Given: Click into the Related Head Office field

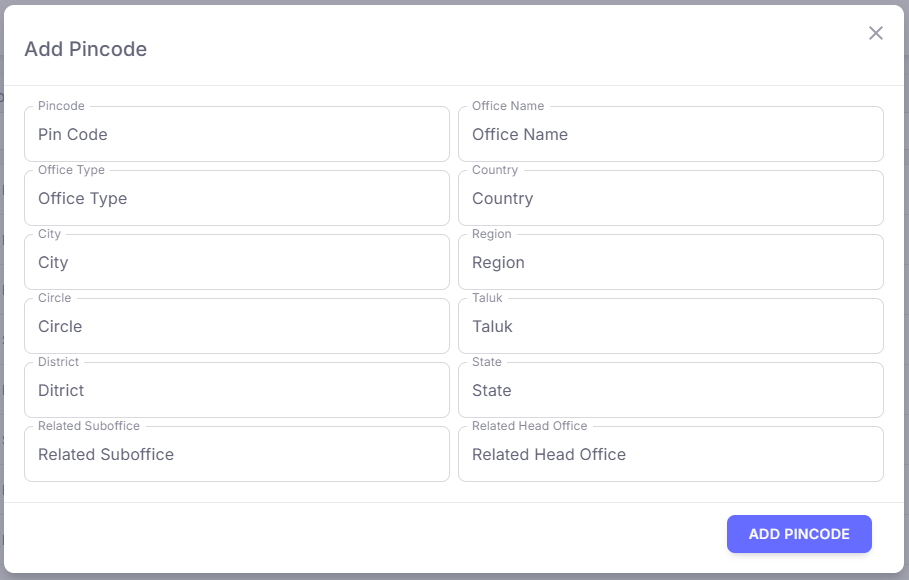Looking at the screenshot, I should click(670, 455).
